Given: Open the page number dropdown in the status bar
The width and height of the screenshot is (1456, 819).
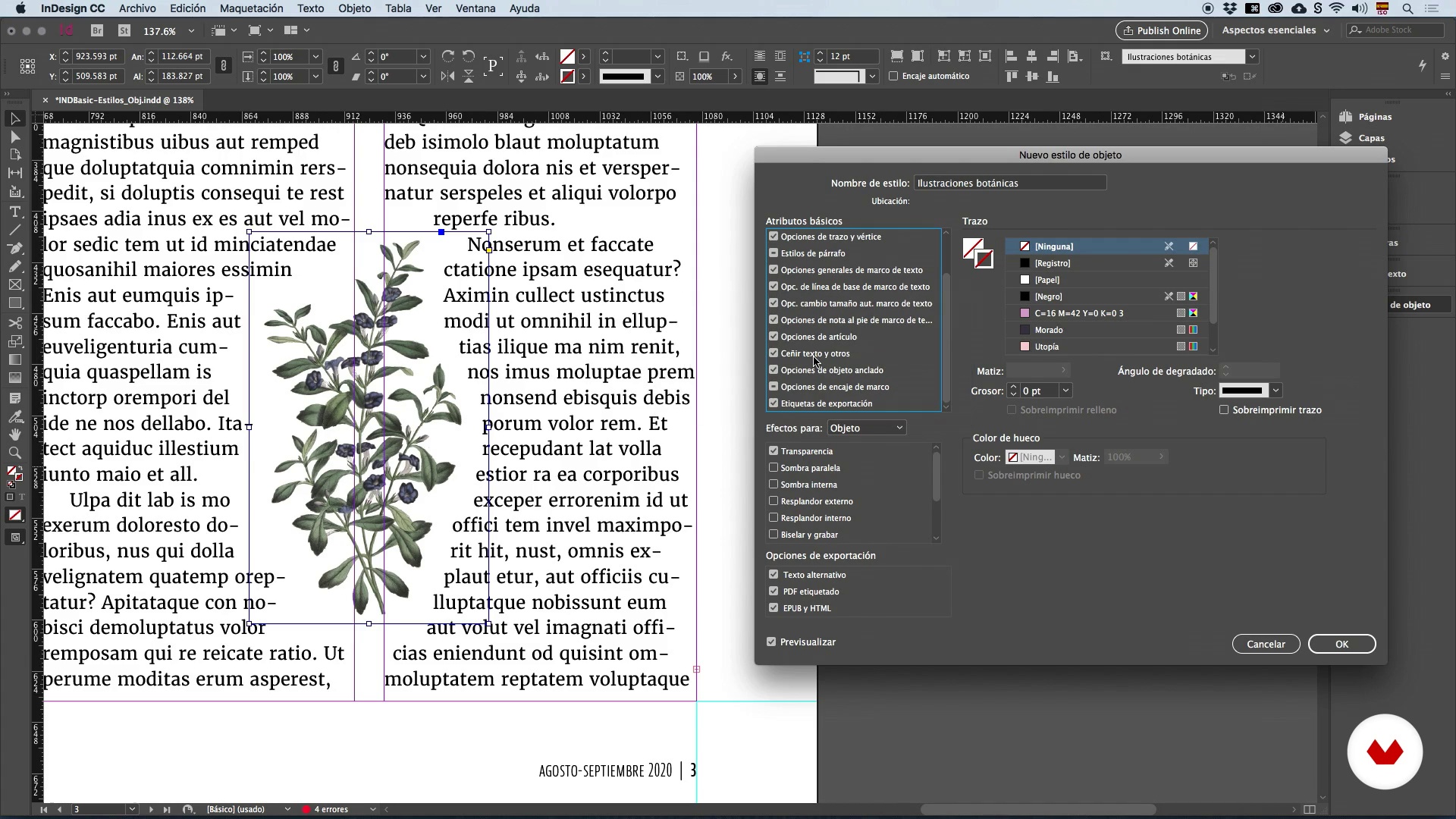Looking at the screenshot, I should 132,810.
